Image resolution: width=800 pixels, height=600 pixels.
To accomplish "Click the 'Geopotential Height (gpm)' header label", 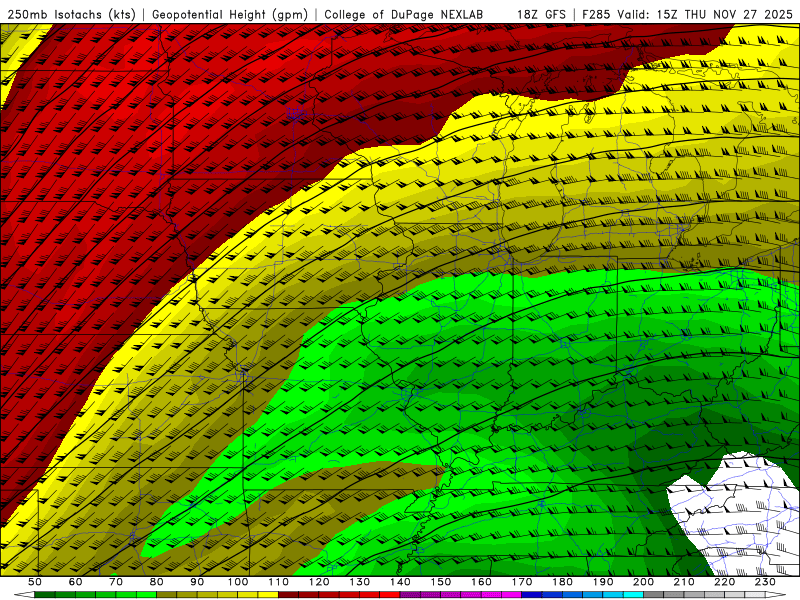I will [230, 15].
